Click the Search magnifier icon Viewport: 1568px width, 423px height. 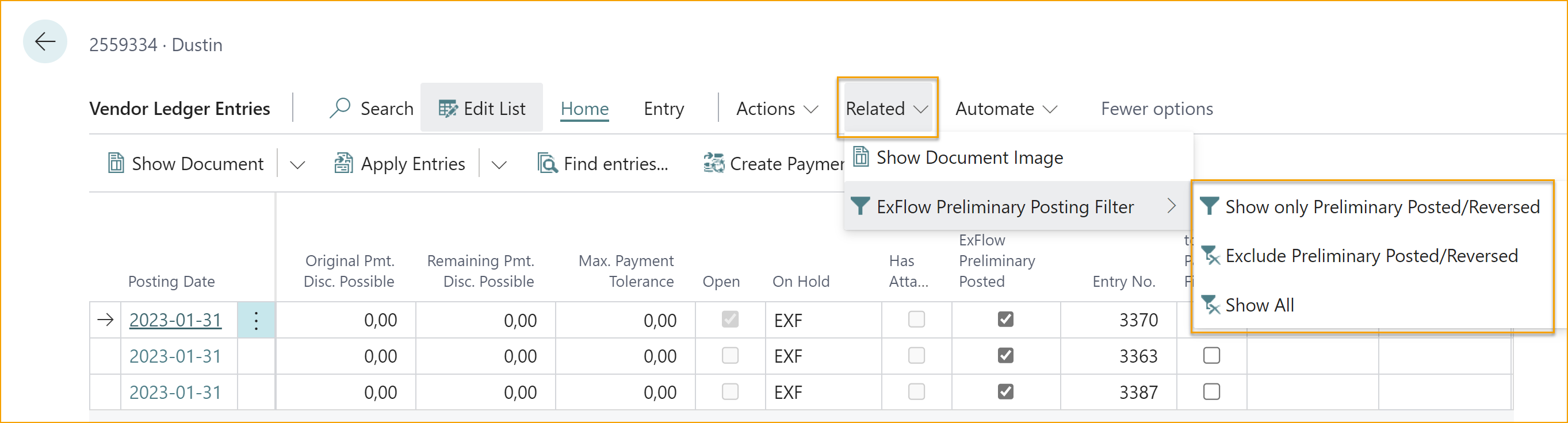pos(339,108)
